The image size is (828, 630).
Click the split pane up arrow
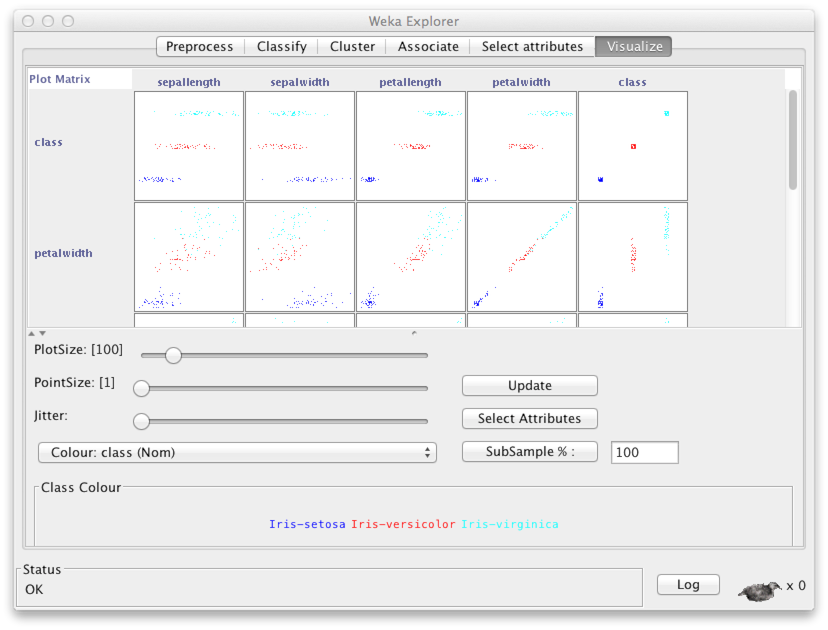pyautogui.click(x=32, y=333)
